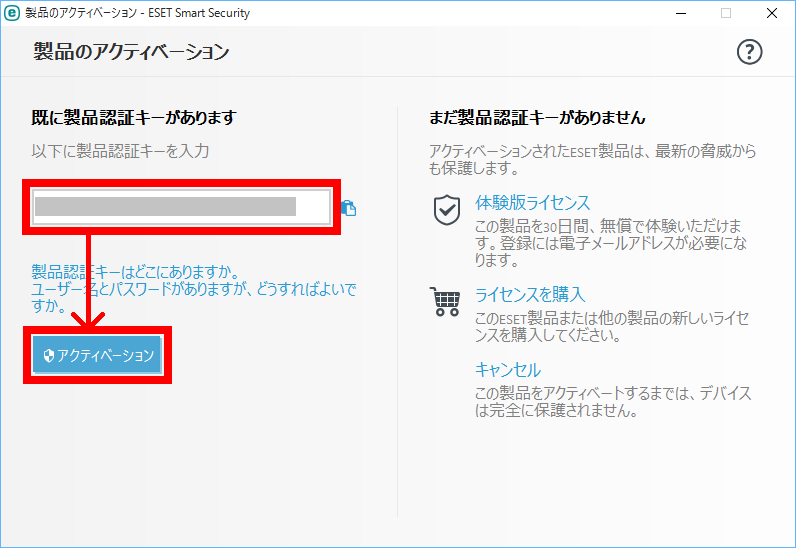The image size is (796, 548).
Task: Close the ESET activation window
Action: [x=772, y=13]
